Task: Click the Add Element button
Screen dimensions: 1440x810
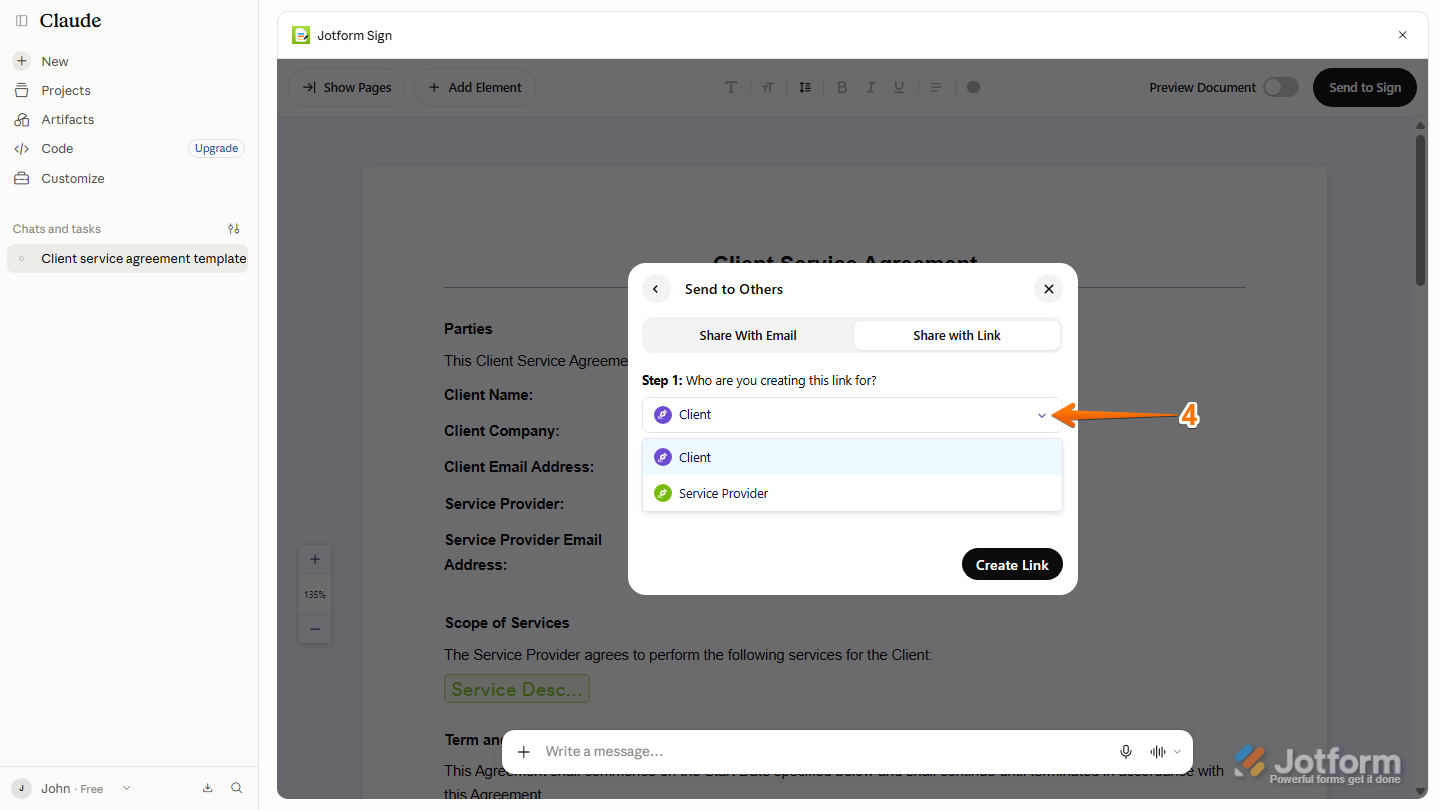Action: click(474, 87)
